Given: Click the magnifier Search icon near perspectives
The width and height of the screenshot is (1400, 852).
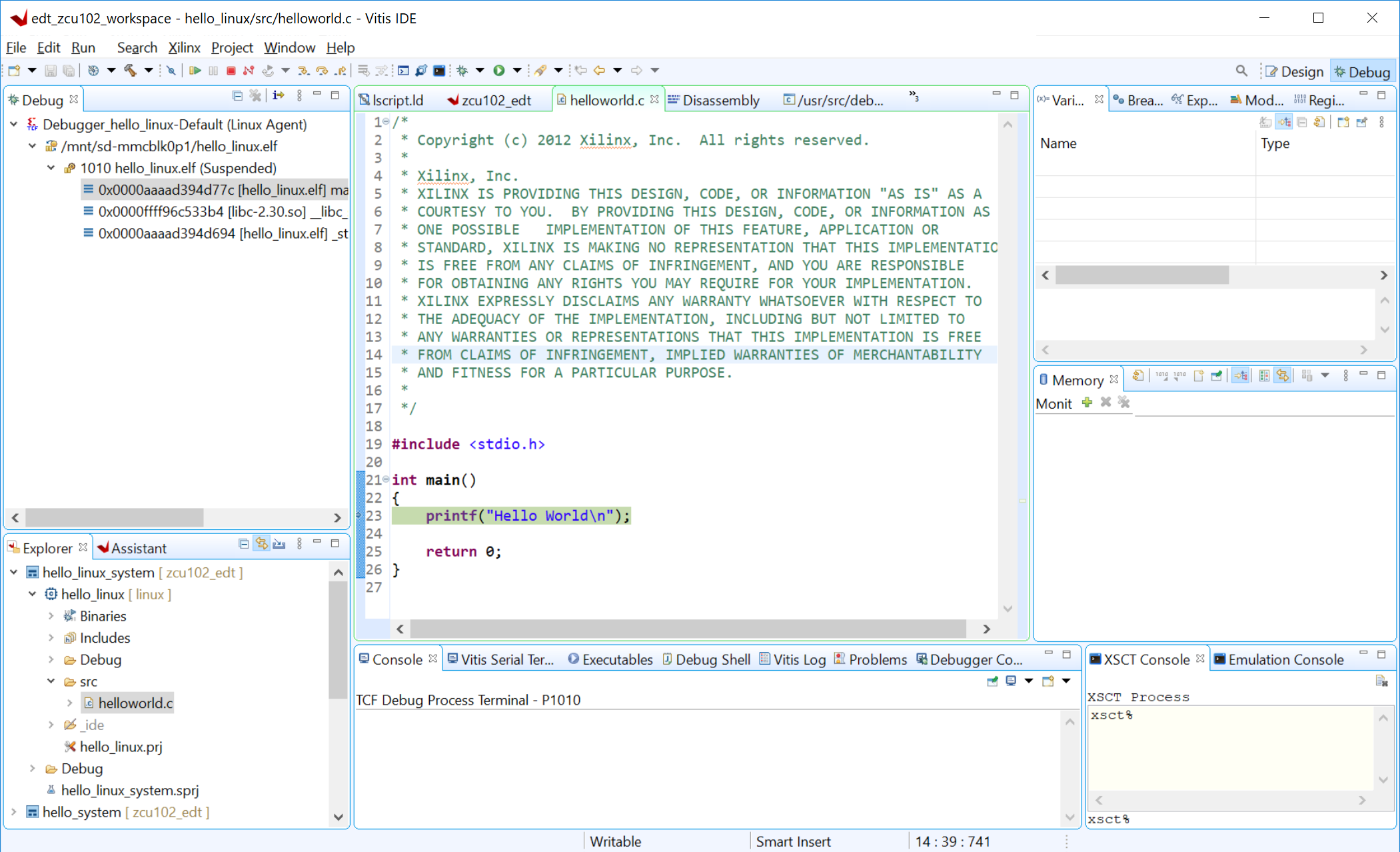Looking at the screenshot, I should click(x=1241, y=71).
